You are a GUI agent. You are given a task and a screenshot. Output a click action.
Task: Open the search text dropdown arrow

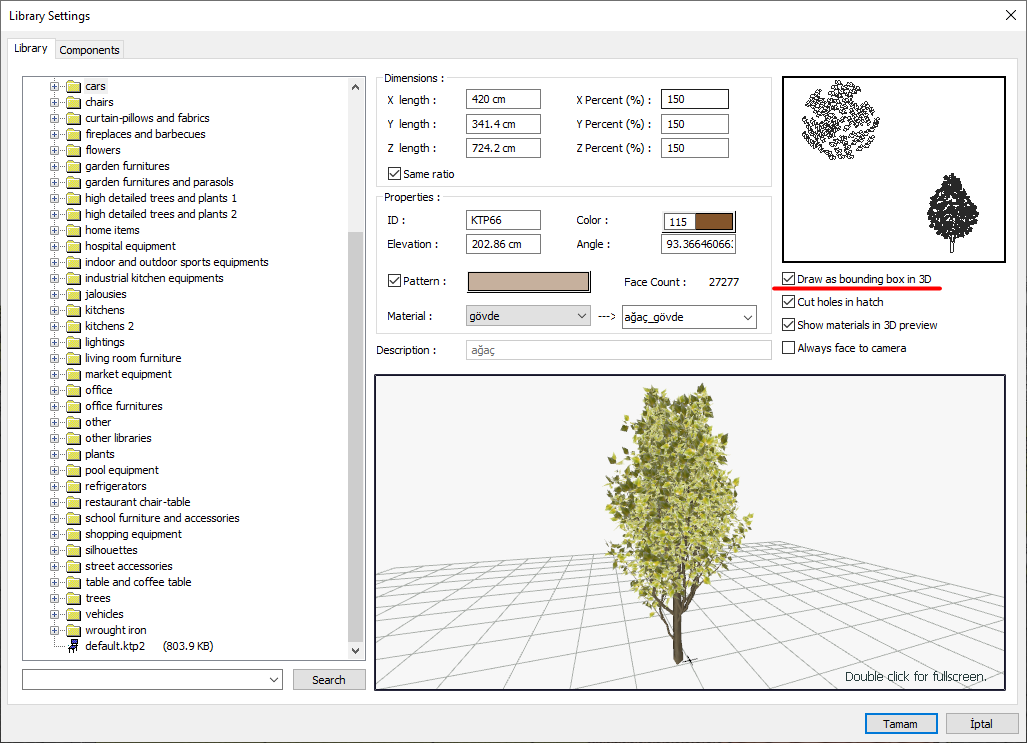pos(275,680)
